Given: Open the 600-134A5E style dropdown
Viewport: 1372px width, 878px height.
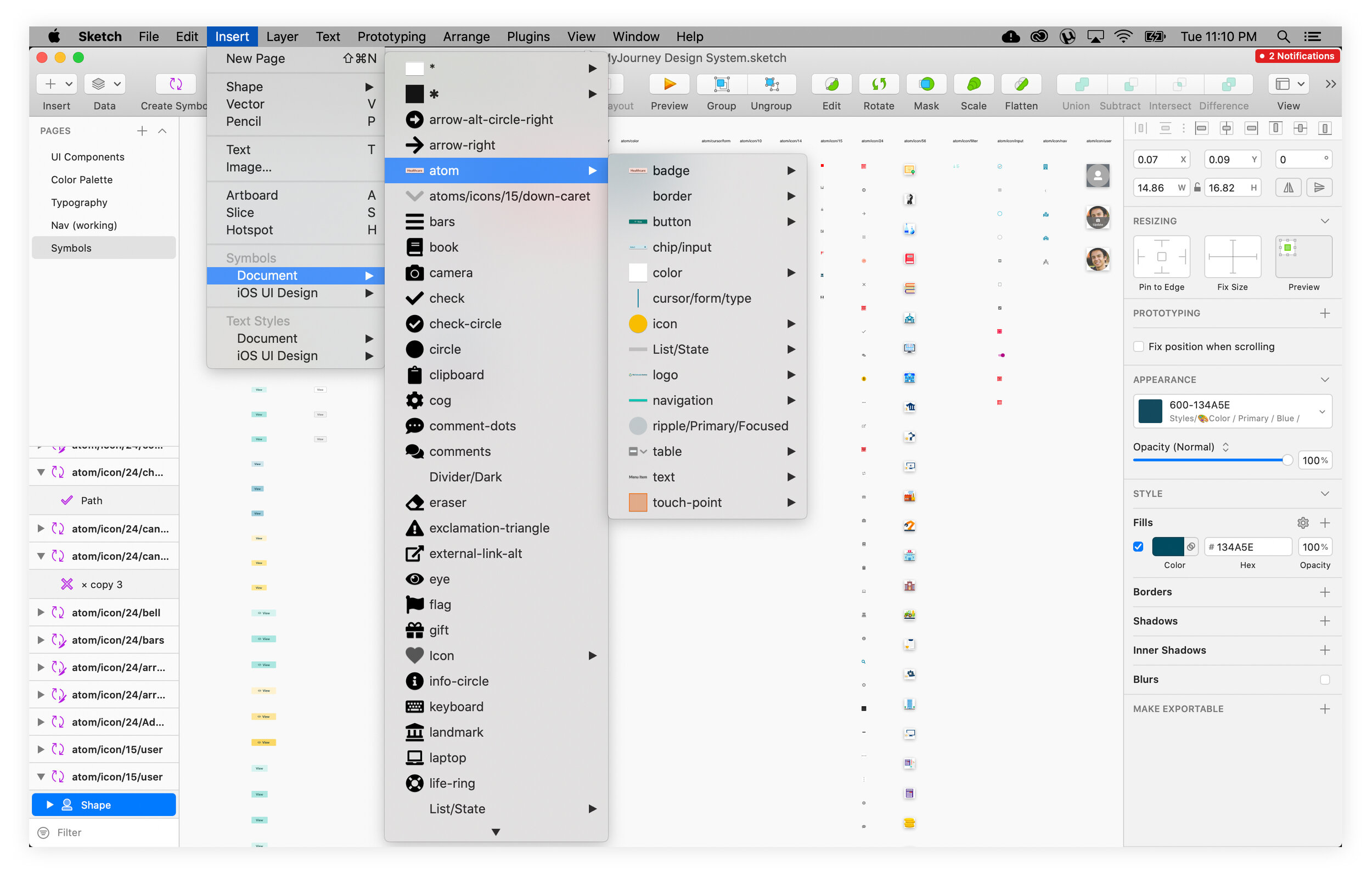Looking at the screenshot, I should 1322,412.
